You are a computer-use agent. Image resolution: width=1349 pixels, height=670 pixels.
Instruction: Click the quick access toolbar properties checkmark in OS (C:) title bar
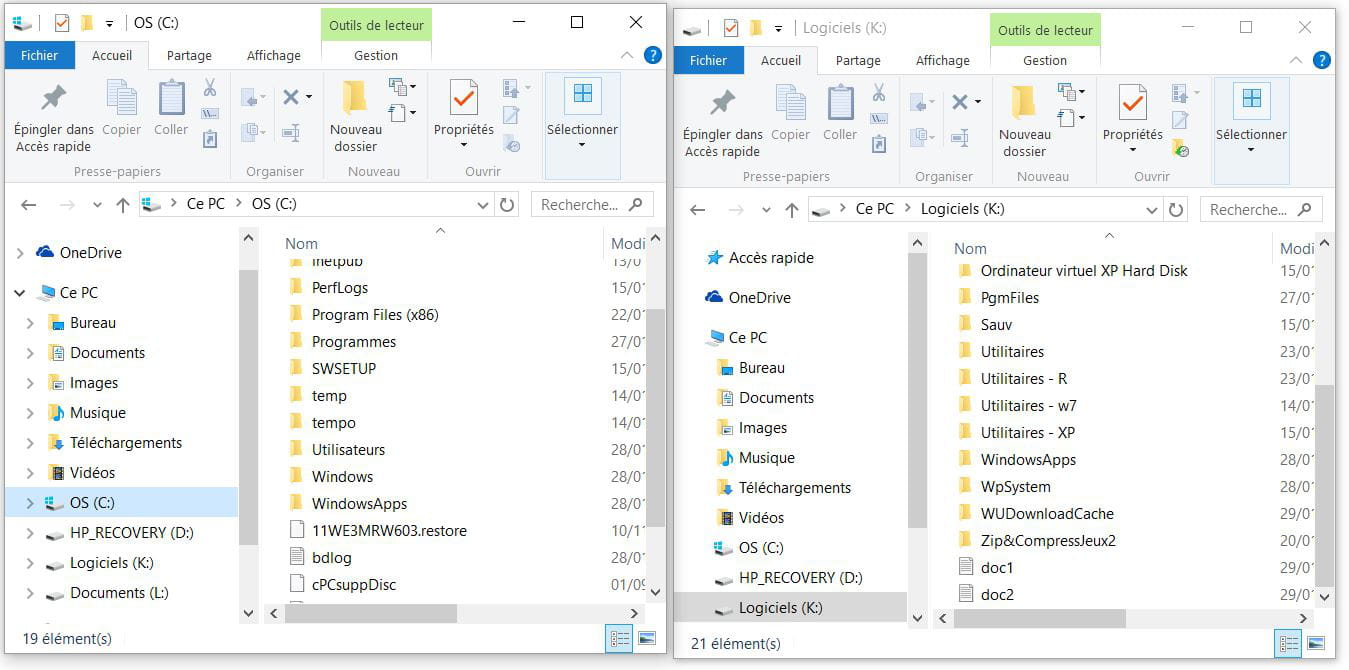pos(62,22)
